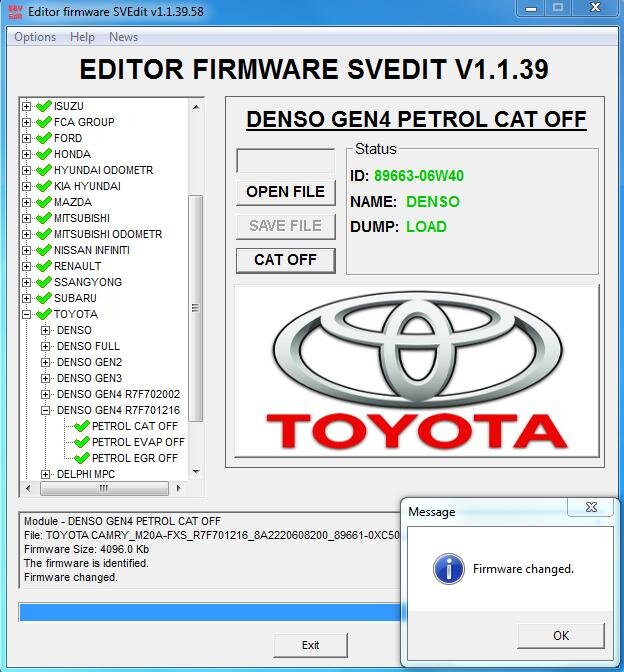Click the green checkmark icon beside ISUZU
Screen dimensions: 624x672
(43, 106)
